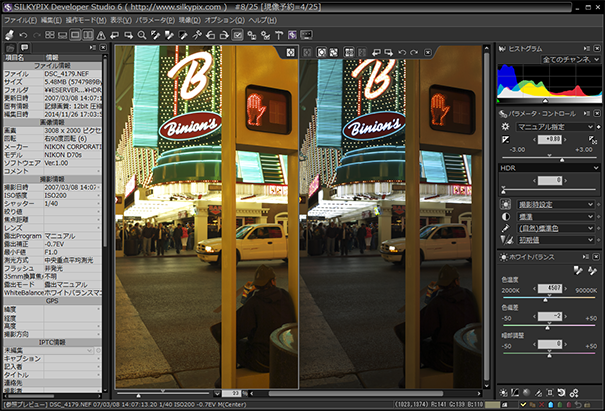Open the contrast 標準 dropdown
605x411 pixels.
[555, 216]
